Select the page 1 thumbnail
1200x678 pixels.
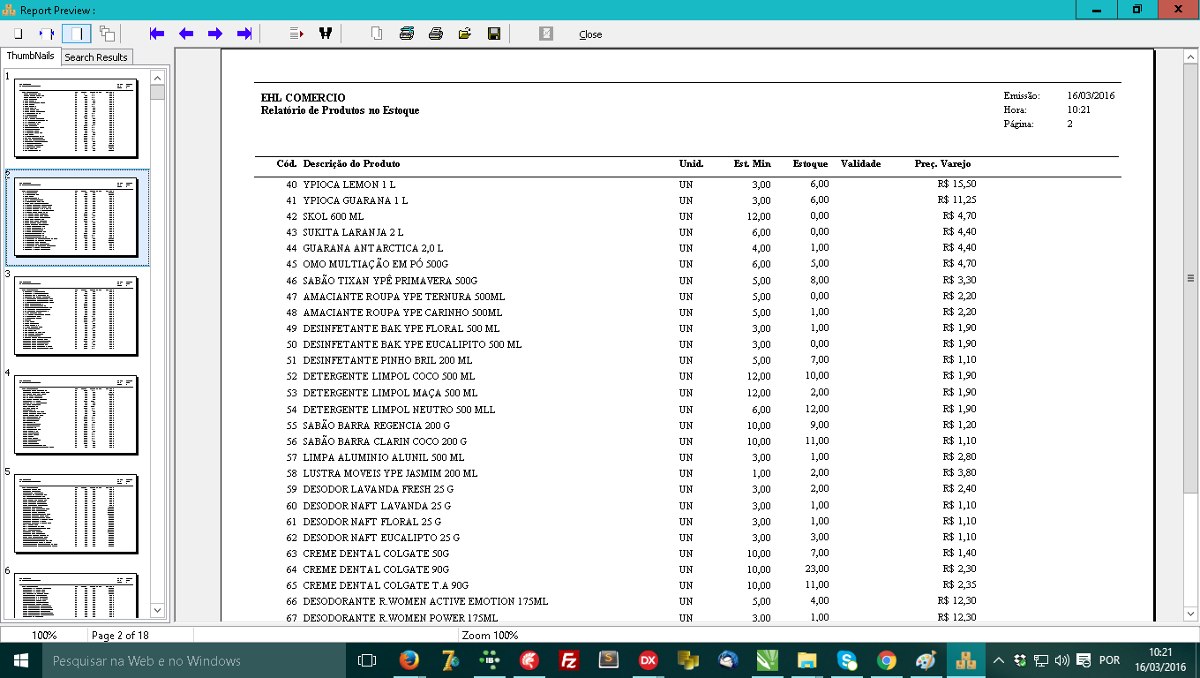[75, 118]
